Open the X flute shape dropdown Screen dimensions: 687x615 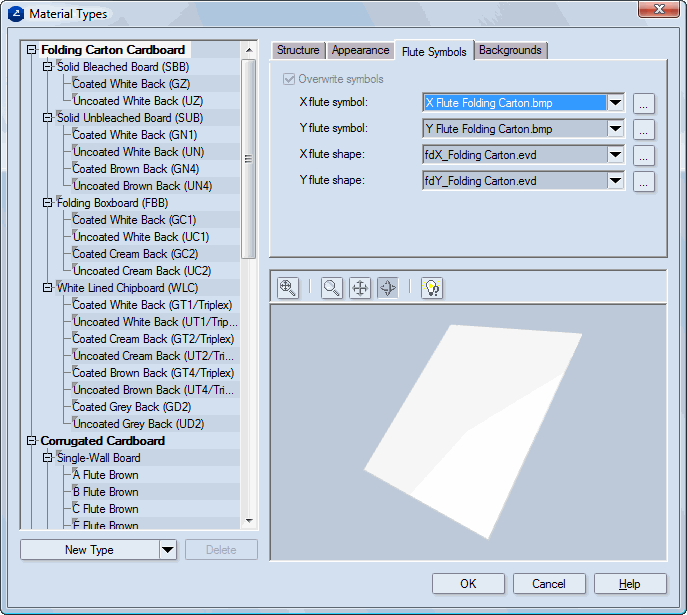(616, 155)
